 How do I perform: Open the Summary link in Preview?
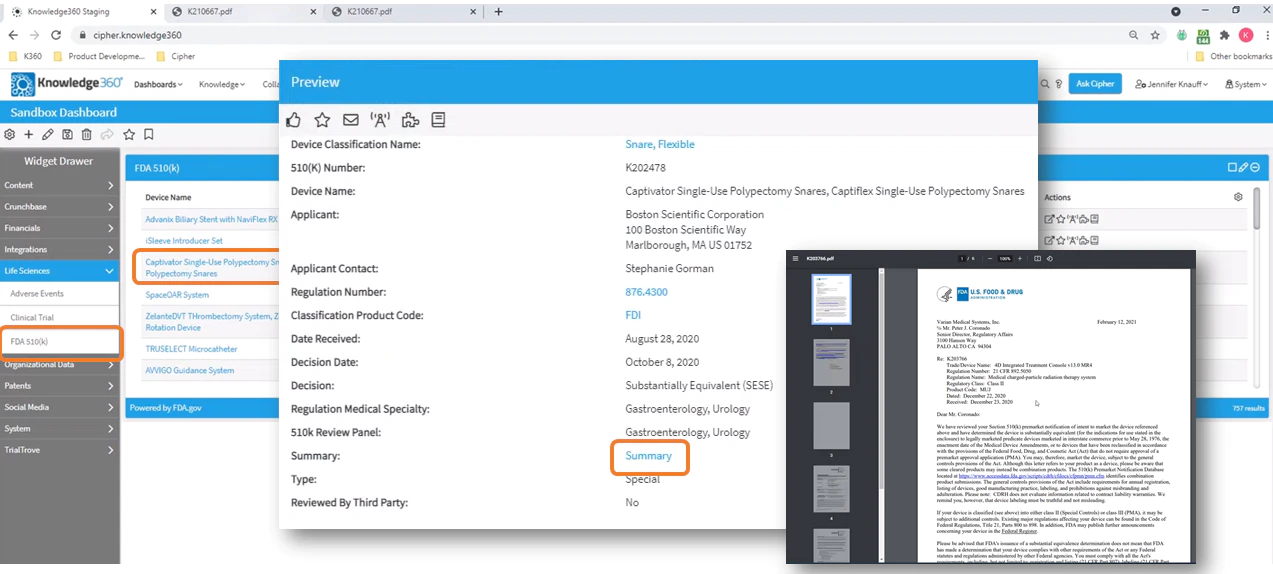(649, 456)
